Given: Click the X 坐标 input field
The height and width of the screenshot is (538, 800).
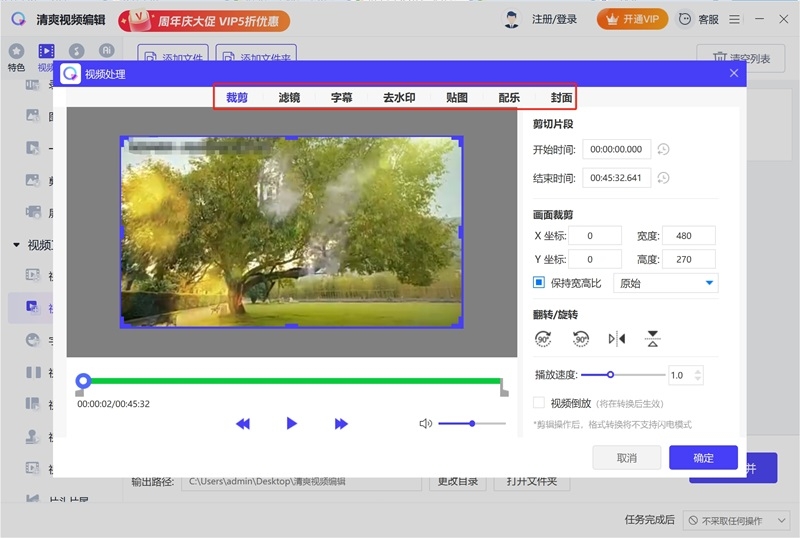Looking at the screenshot, I should 595,236.
